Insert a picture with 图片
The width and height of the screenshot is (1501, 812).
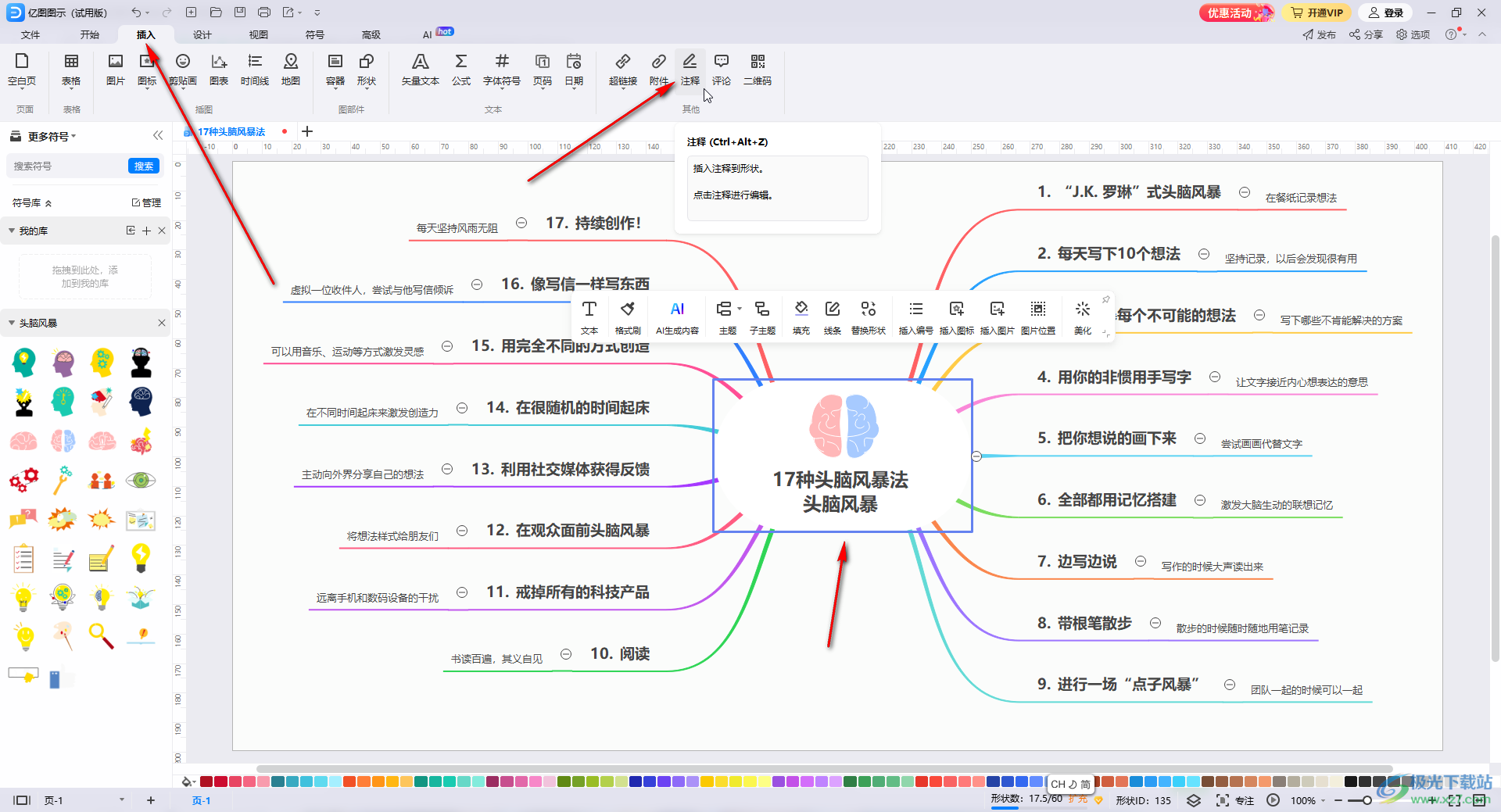coord(116,69)
